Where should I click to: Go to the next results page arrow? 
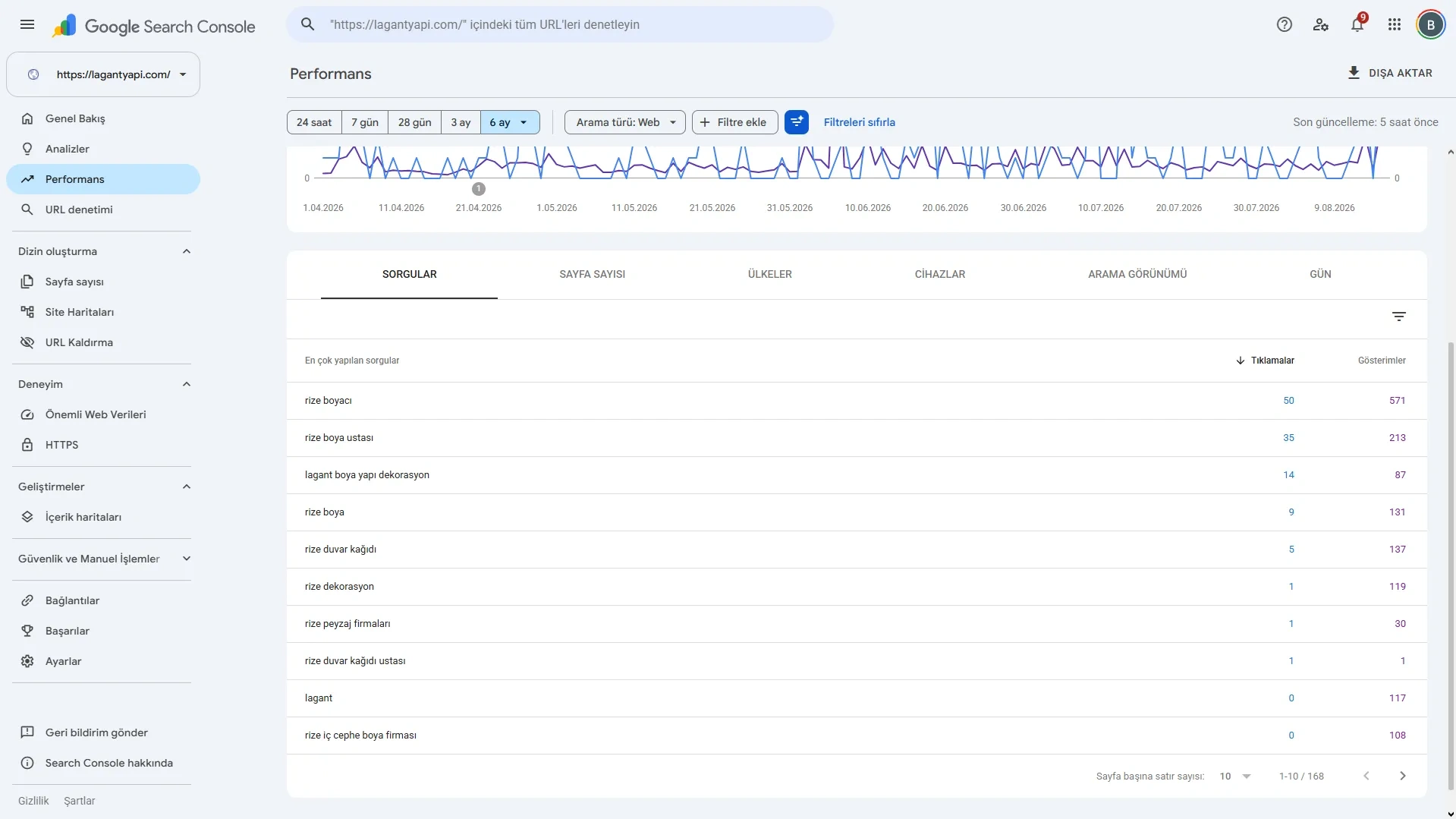point(1402,776)
